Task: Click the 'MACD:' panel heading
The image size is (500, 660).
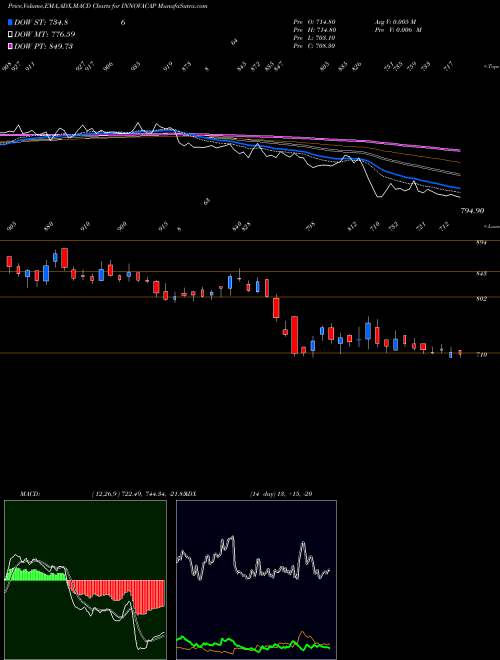Action: 30,494
